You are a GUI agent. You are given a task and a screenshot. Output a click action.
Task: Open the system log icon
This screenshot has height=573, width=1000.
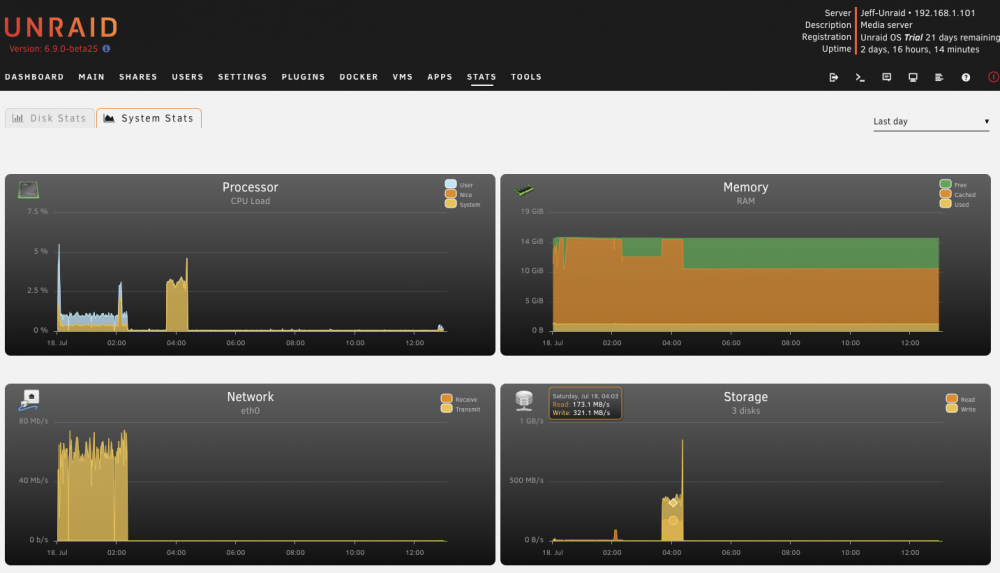pyautogui.click(x=939, y=77)
